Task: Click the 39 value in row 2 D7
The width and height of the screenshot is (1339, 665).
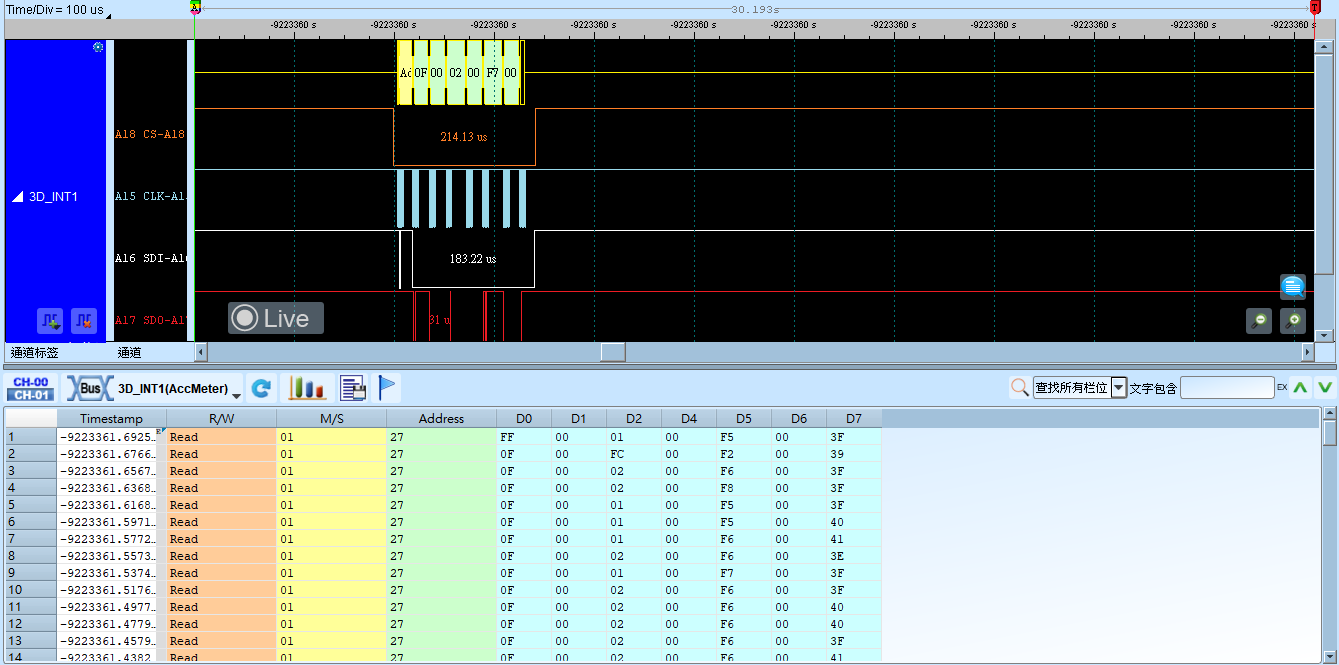Action: (x=854, y=454)
